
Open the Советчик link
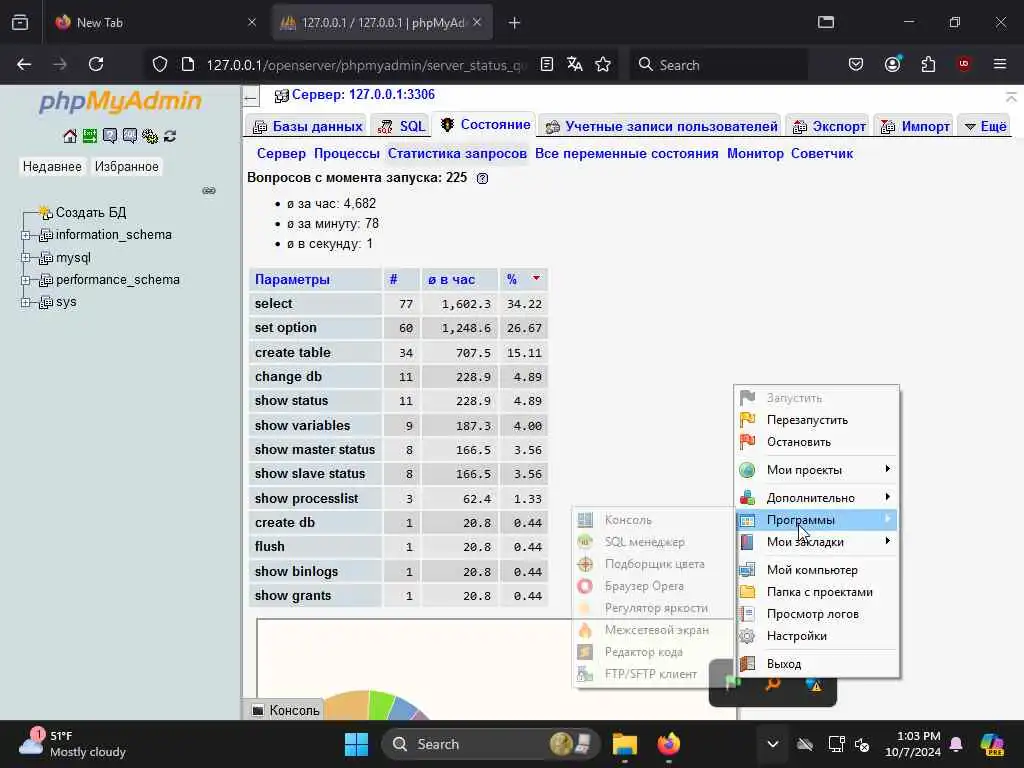[x=822, y=153]
